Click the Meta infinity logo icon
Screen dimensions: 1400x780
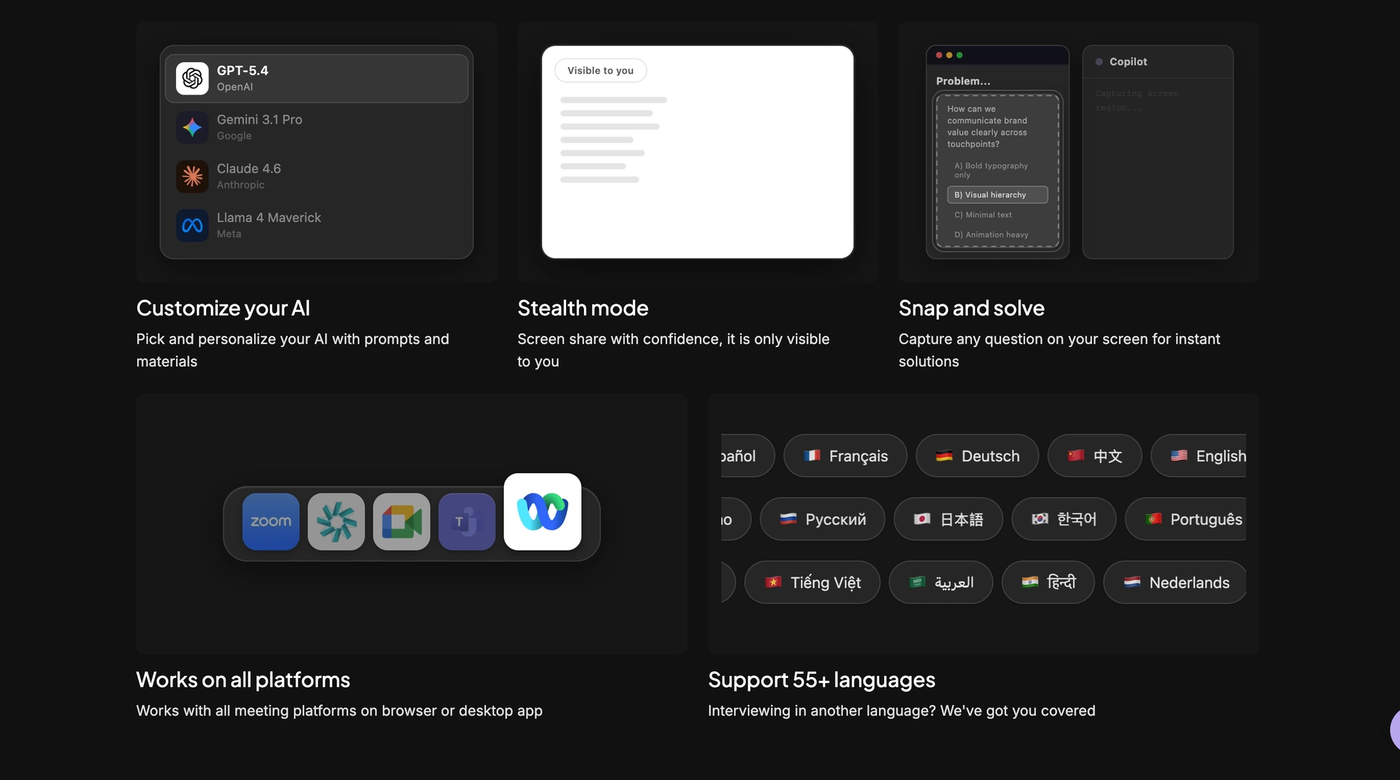pyautogui.click(x=192, y=226)
